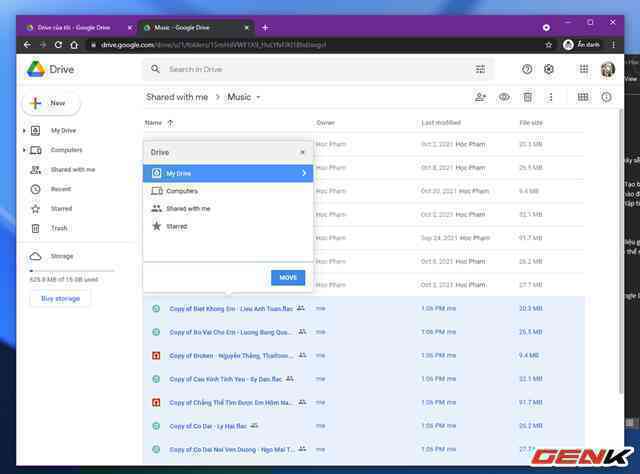Close the Drive của tôi browser tab

tap(129, 28)
